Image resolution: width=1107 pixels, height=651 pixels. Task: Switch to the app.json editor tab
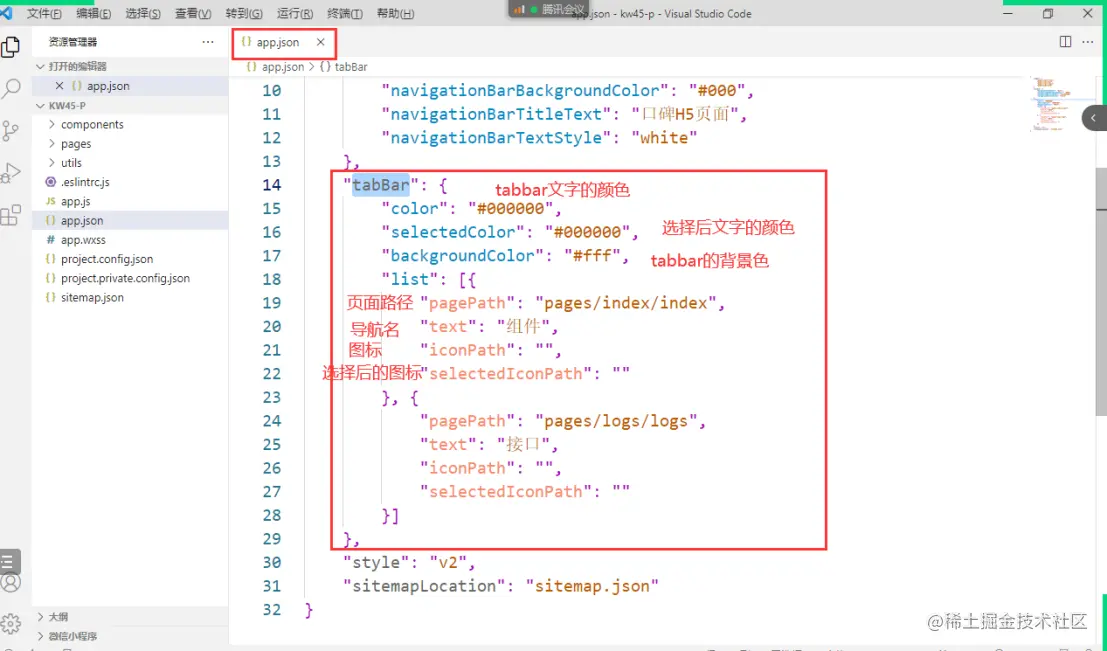point(282,42)
